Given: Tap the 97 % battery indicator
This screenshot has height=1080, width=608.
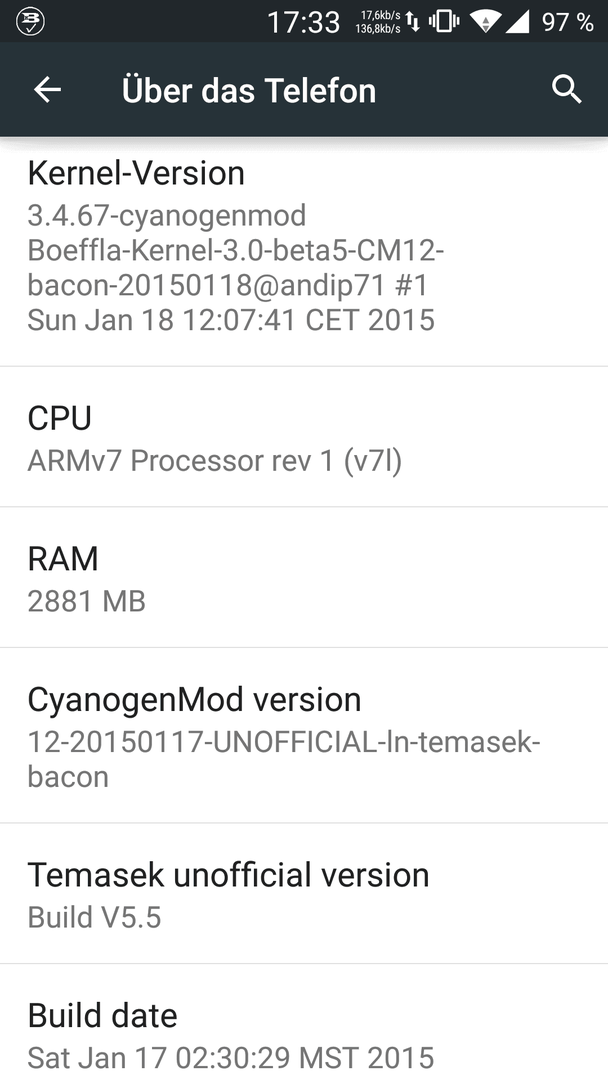Looking at the screenshot, I should click(x=567, y=22).
